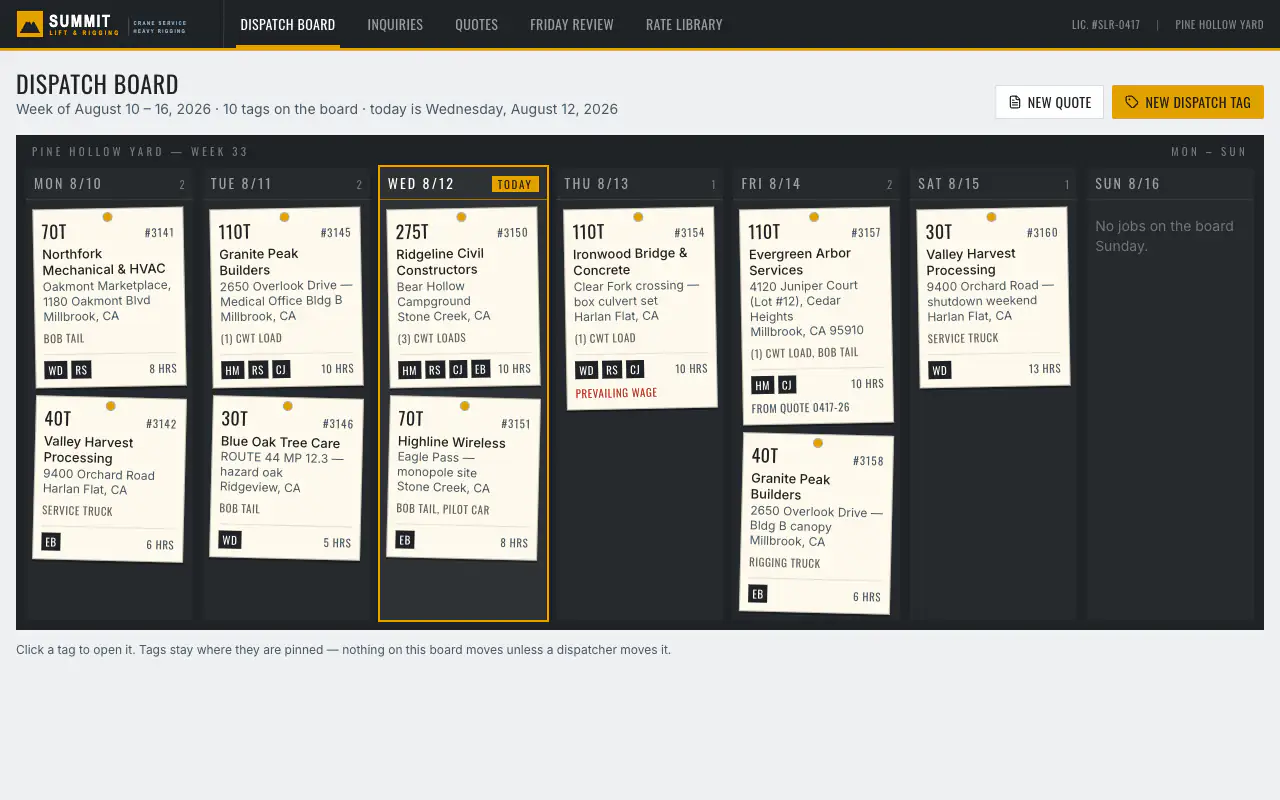
Task: Click the SUN 8/16 column header
Action: pos(1170,184)
